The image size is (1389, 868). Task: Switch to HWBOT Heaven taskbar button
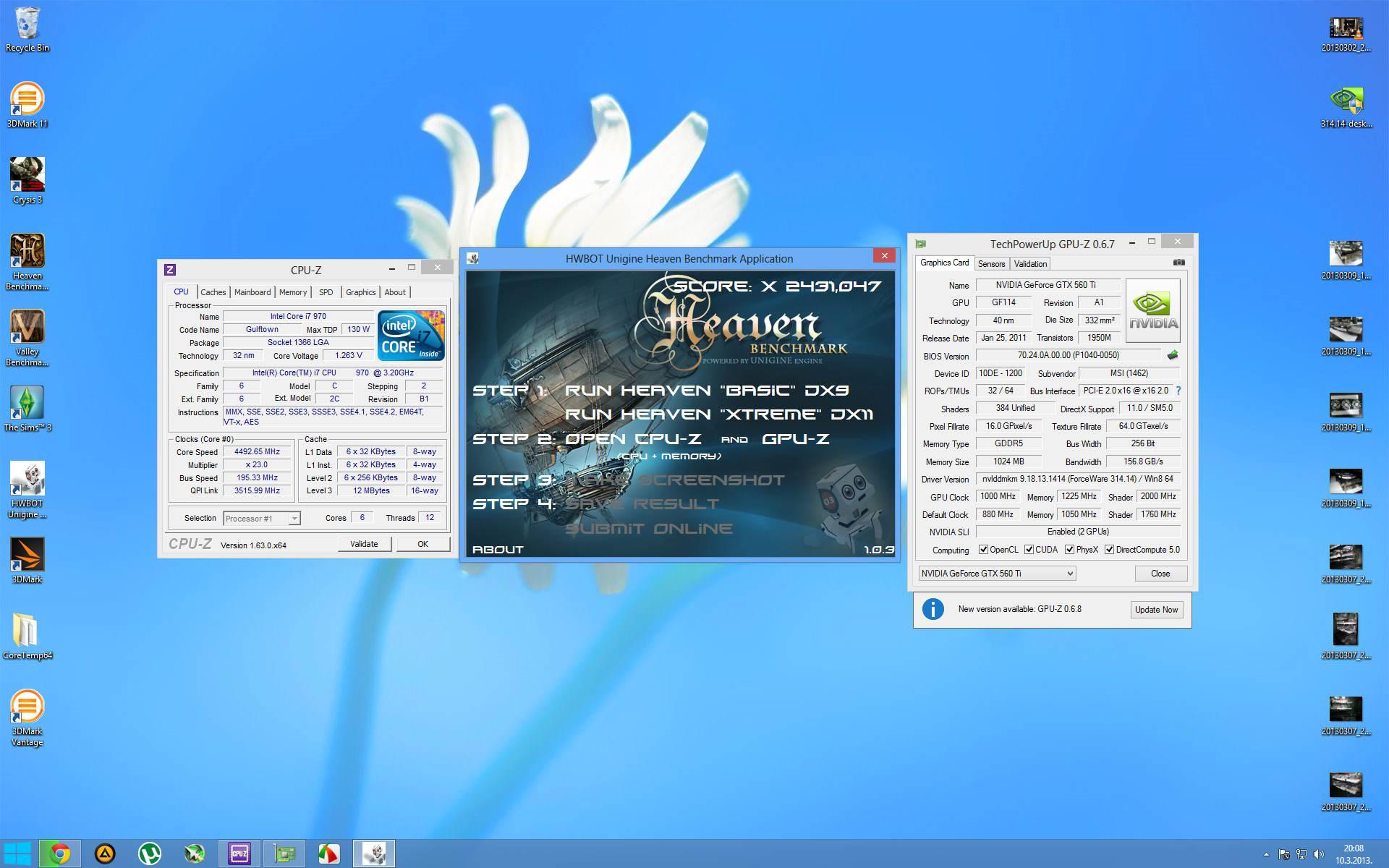[x=374, y=854]
